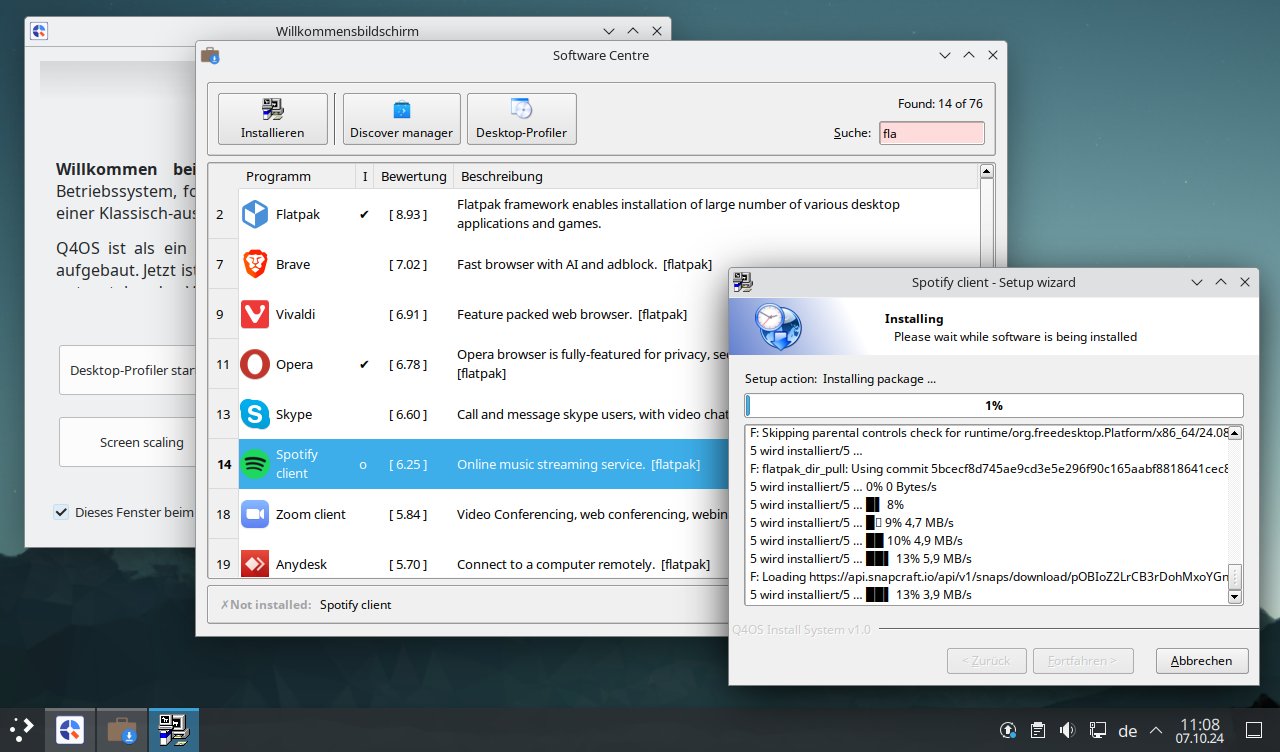This screenshot has width=1280, height=752.
Task: Click the updates tray icon
Action: pos(1010,730)
